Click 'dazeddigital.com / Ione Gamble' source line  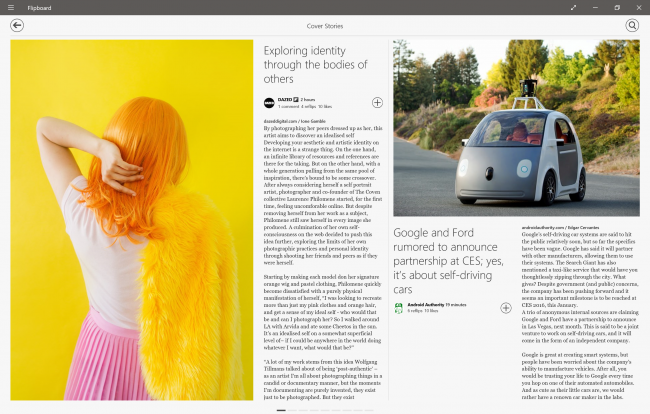click(x=294, y=121)
